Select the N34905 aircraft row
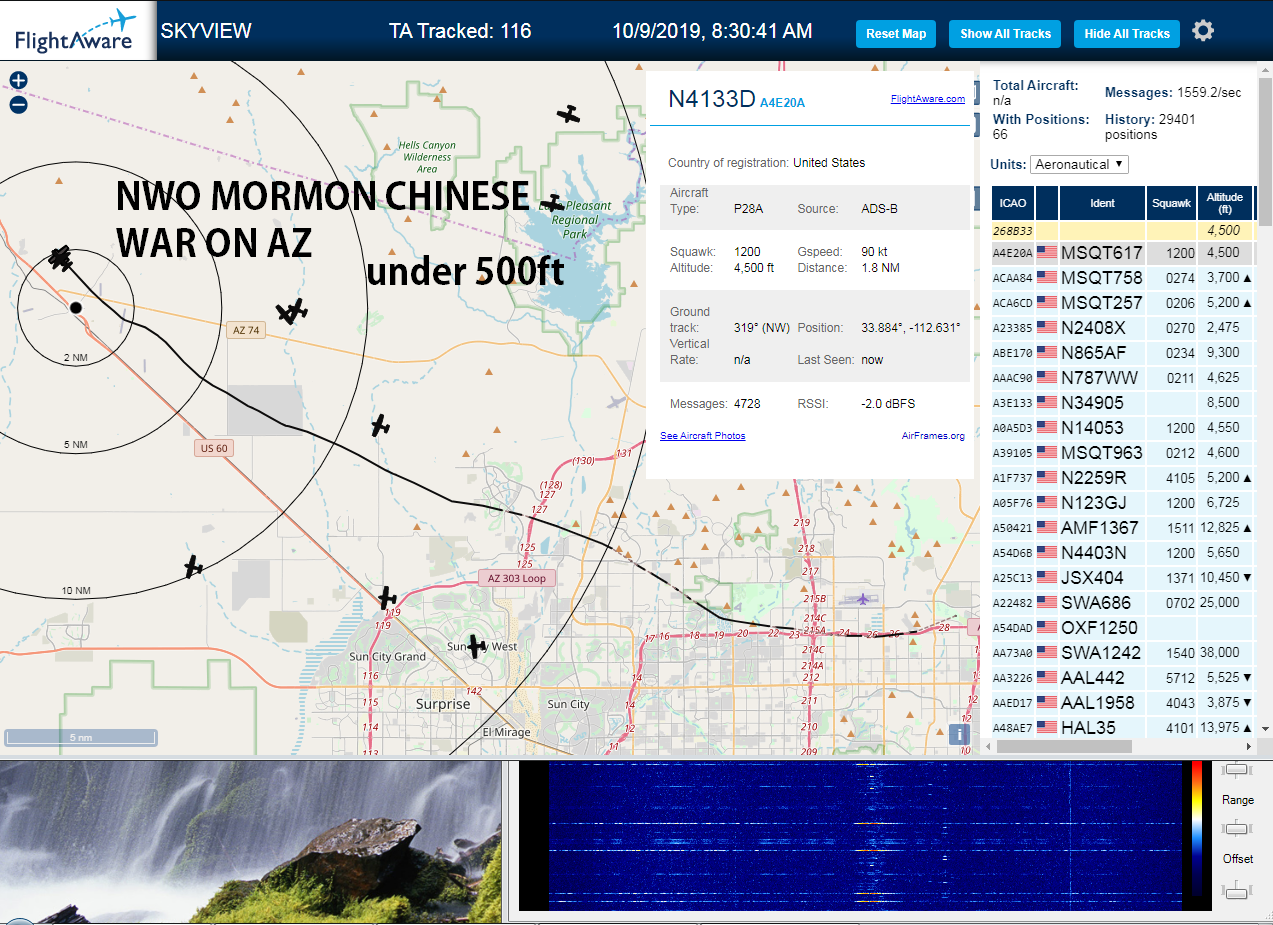This screenshot has width=1273, height=925. click(1122, 403)
